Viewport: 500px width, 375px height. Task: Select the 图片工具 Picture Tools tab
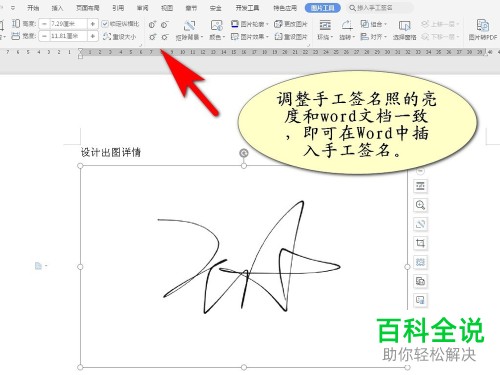pos(323,8)
